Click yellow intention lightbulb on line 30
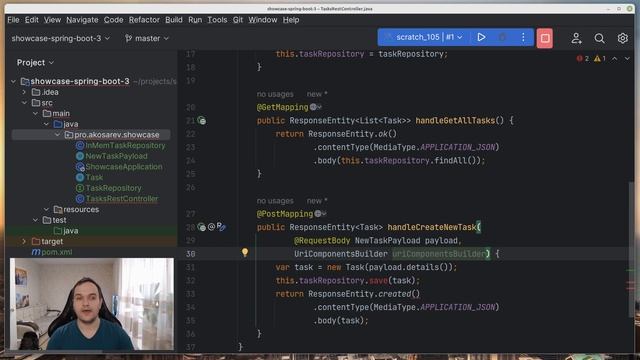 245,253
